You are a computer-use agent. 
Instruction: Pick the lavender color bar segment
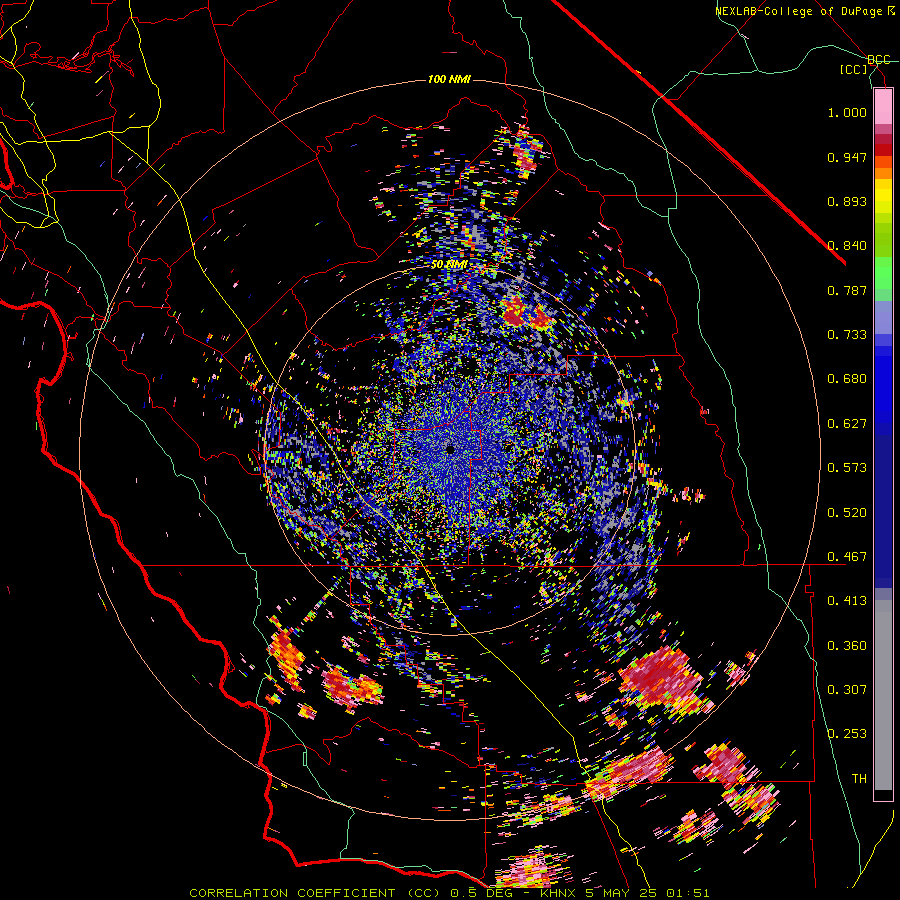[x=883, y=317]
